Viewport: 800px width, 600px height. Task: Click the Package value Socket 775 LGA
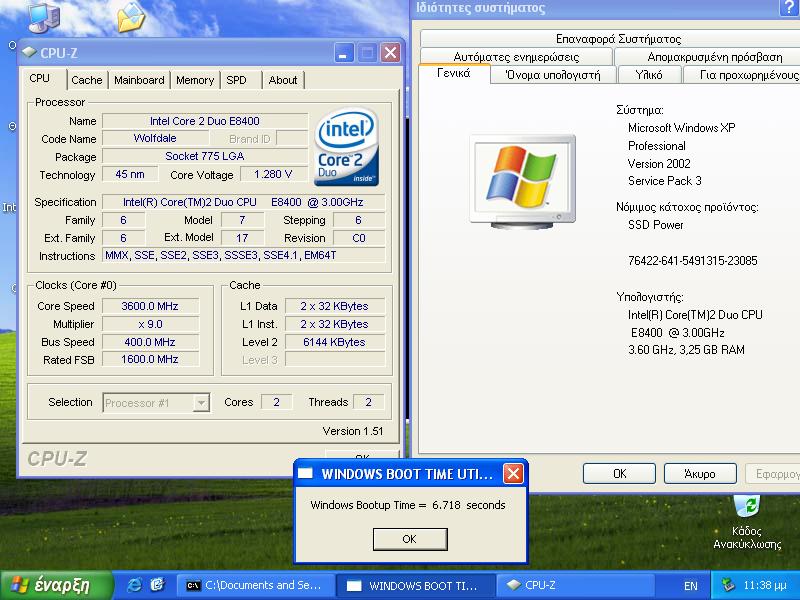[205, 156]
